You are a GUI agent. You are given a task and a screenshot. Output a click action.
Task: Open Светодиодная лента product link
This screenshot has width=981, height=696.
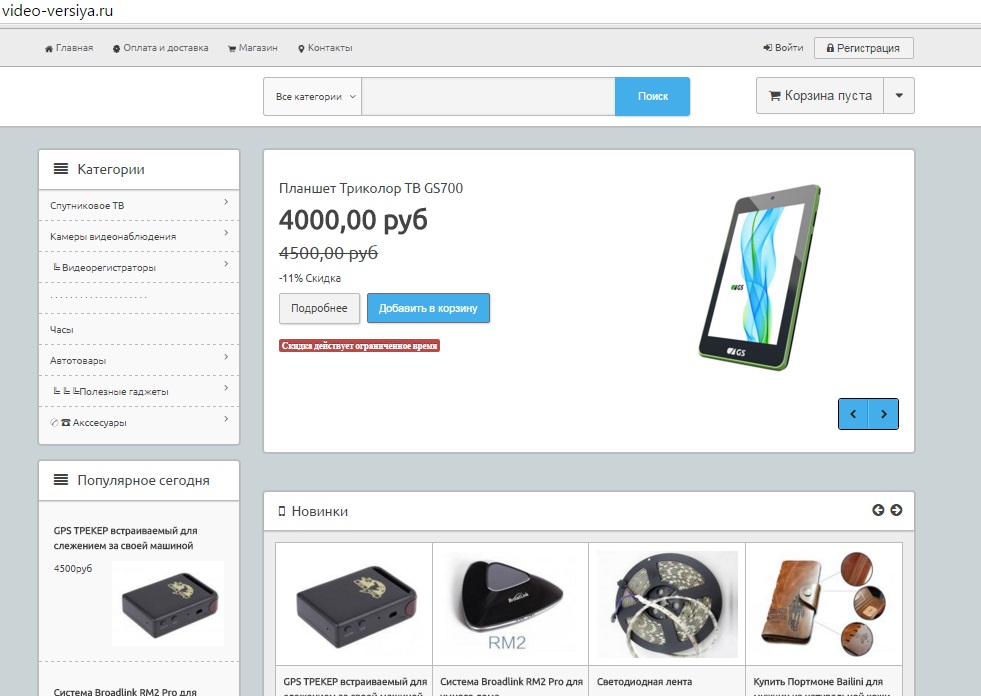tap(644, 682)
